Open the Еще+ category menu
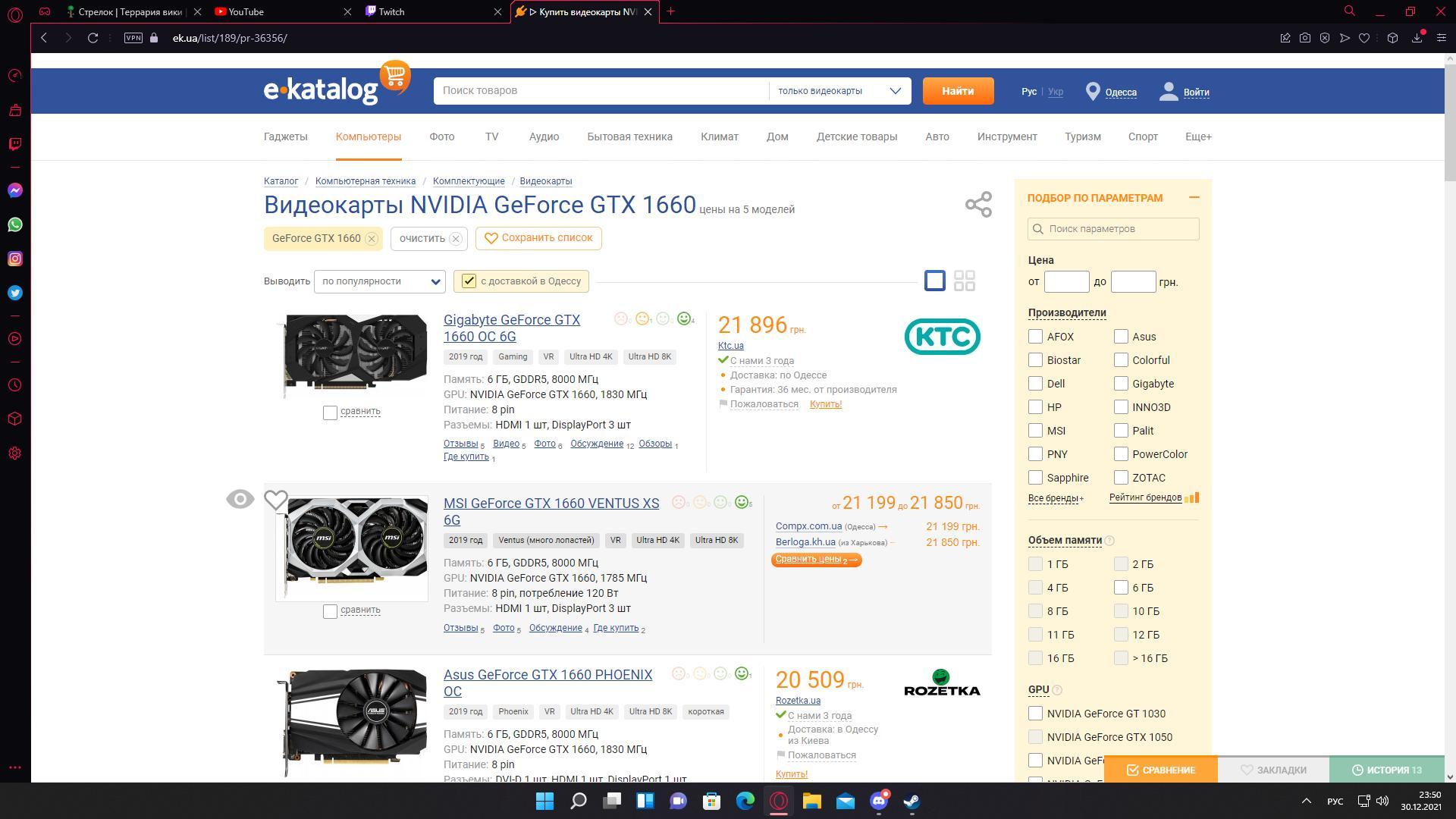 pos(1198,136)
